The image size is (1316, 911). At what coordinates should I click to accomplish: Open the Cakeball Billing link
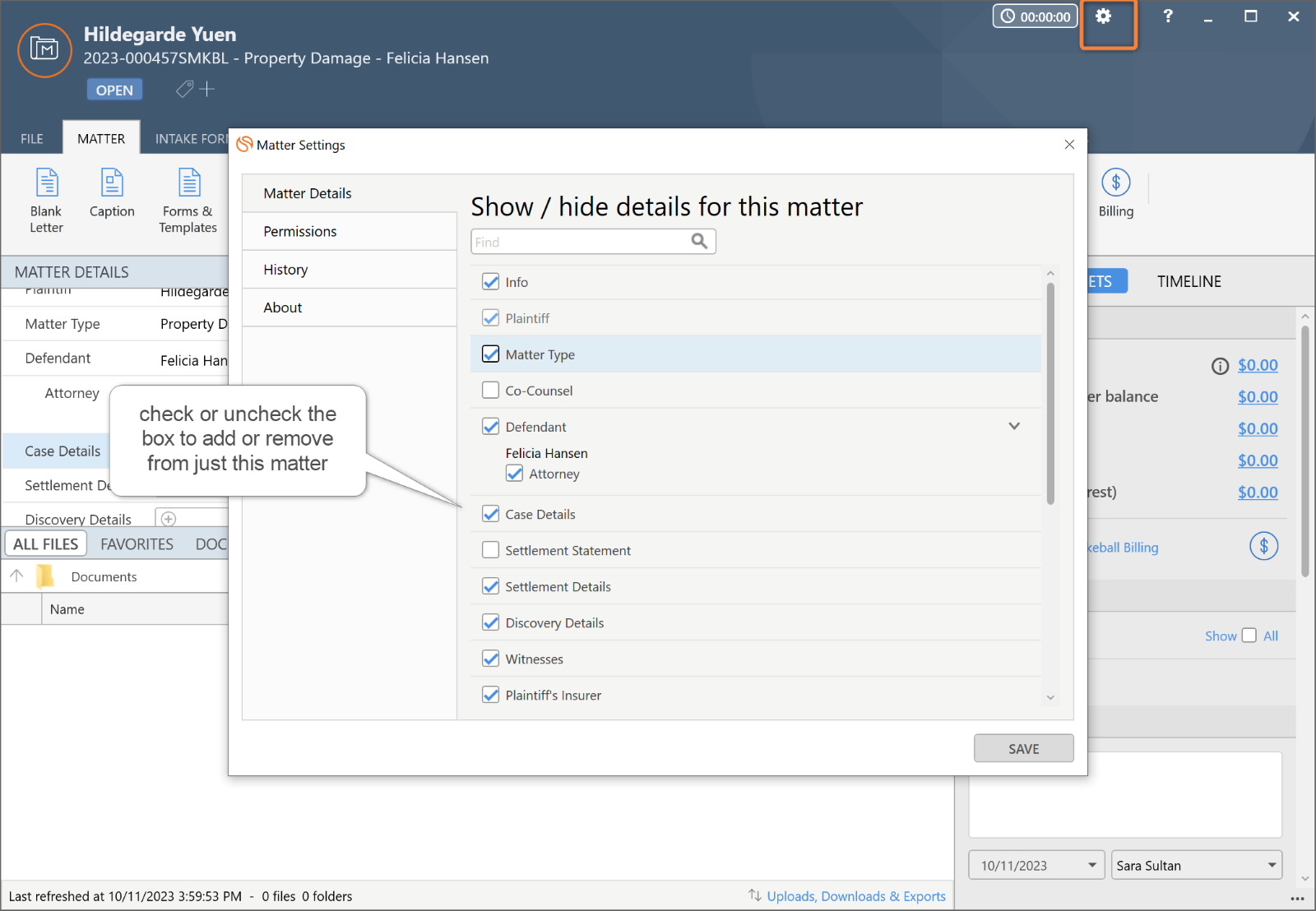click(x=1123, y=548)
